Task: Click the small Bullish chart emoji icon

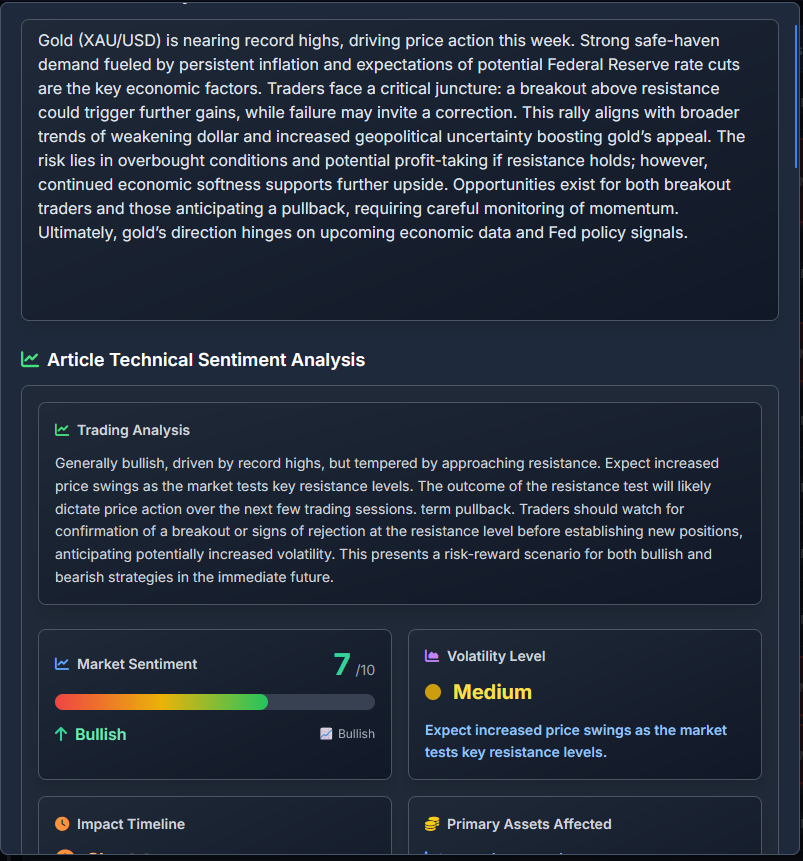Action: [326, 734]
